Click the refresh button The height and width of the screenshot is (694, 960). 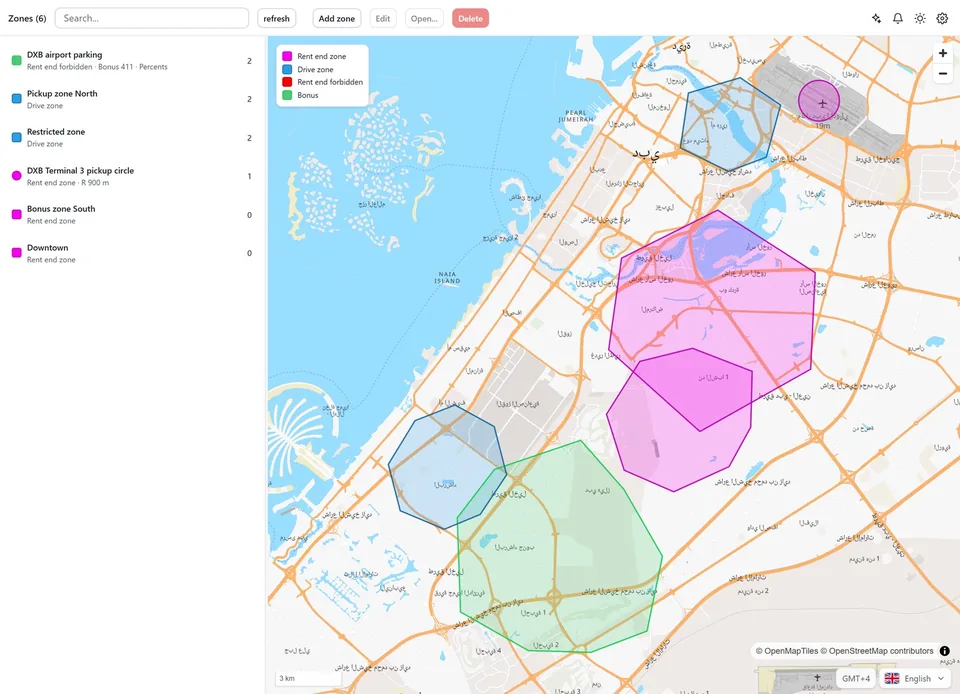coord(276,18)
